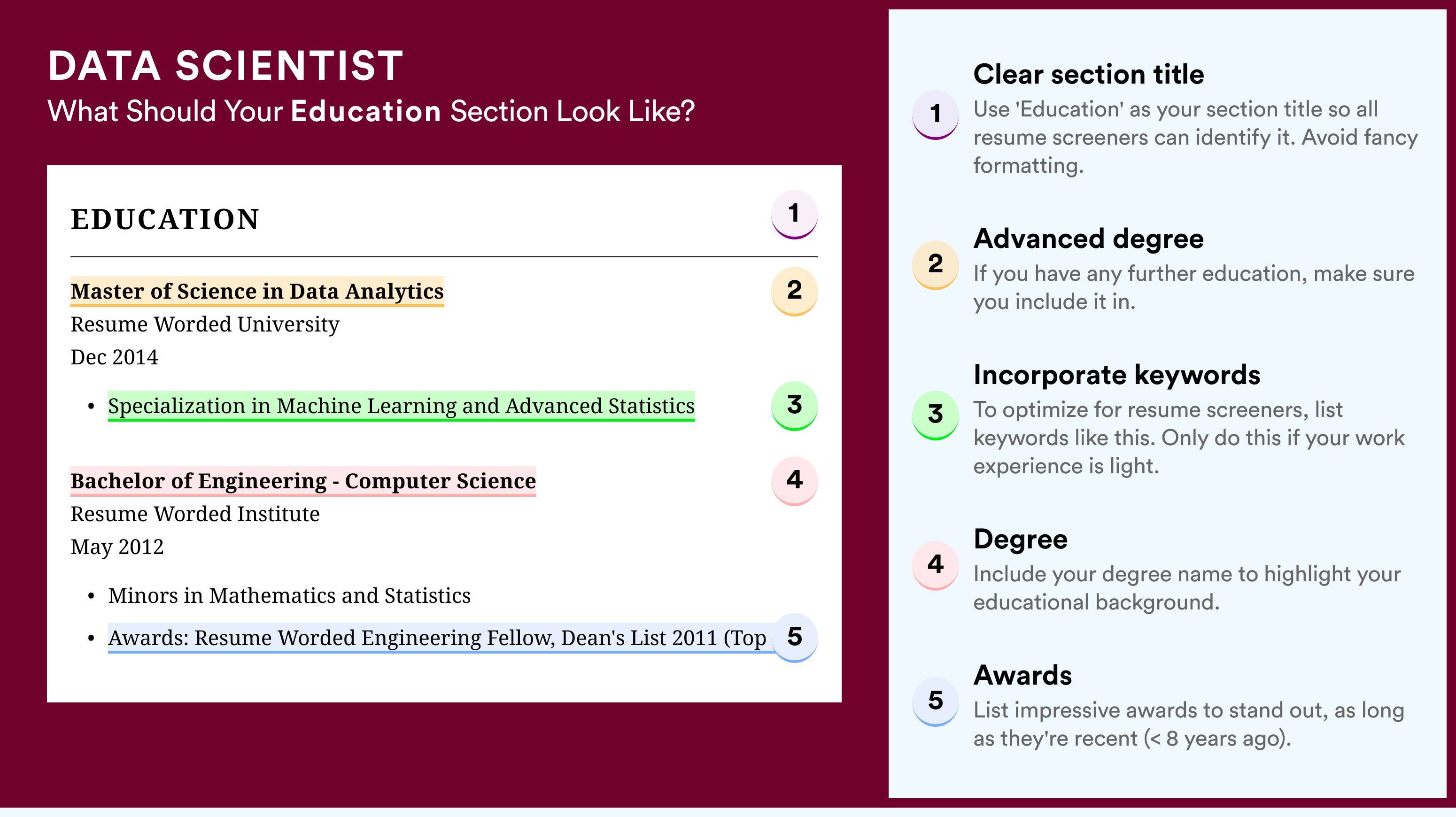This screenshot has width=1456, height=817.
Task: Click badge 2 next to Advanced degree
Action: tap(935, 265)
